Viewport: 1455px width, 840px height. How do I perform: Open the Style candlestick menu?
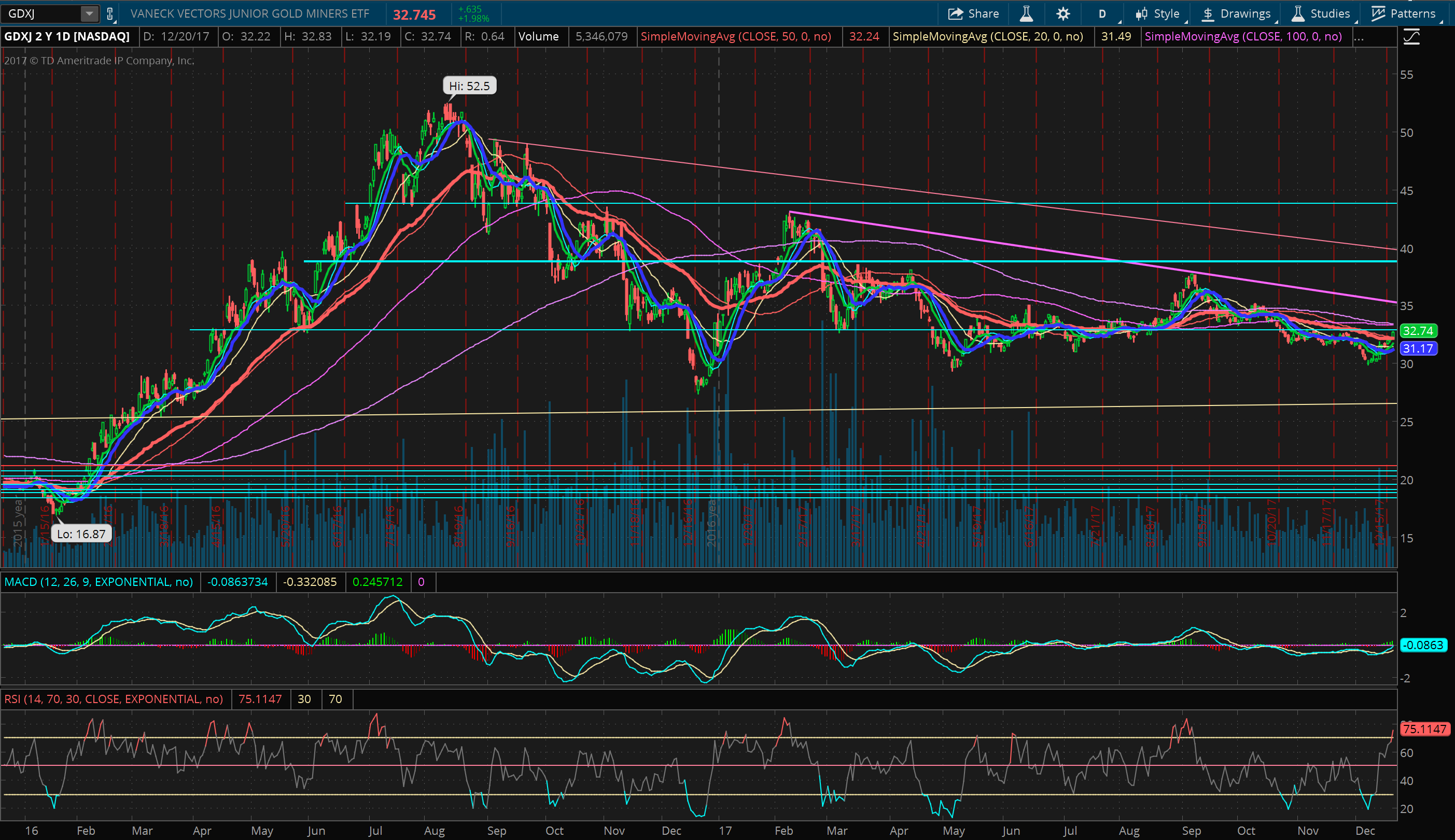pyautogui.click(x=1157, y=13)
